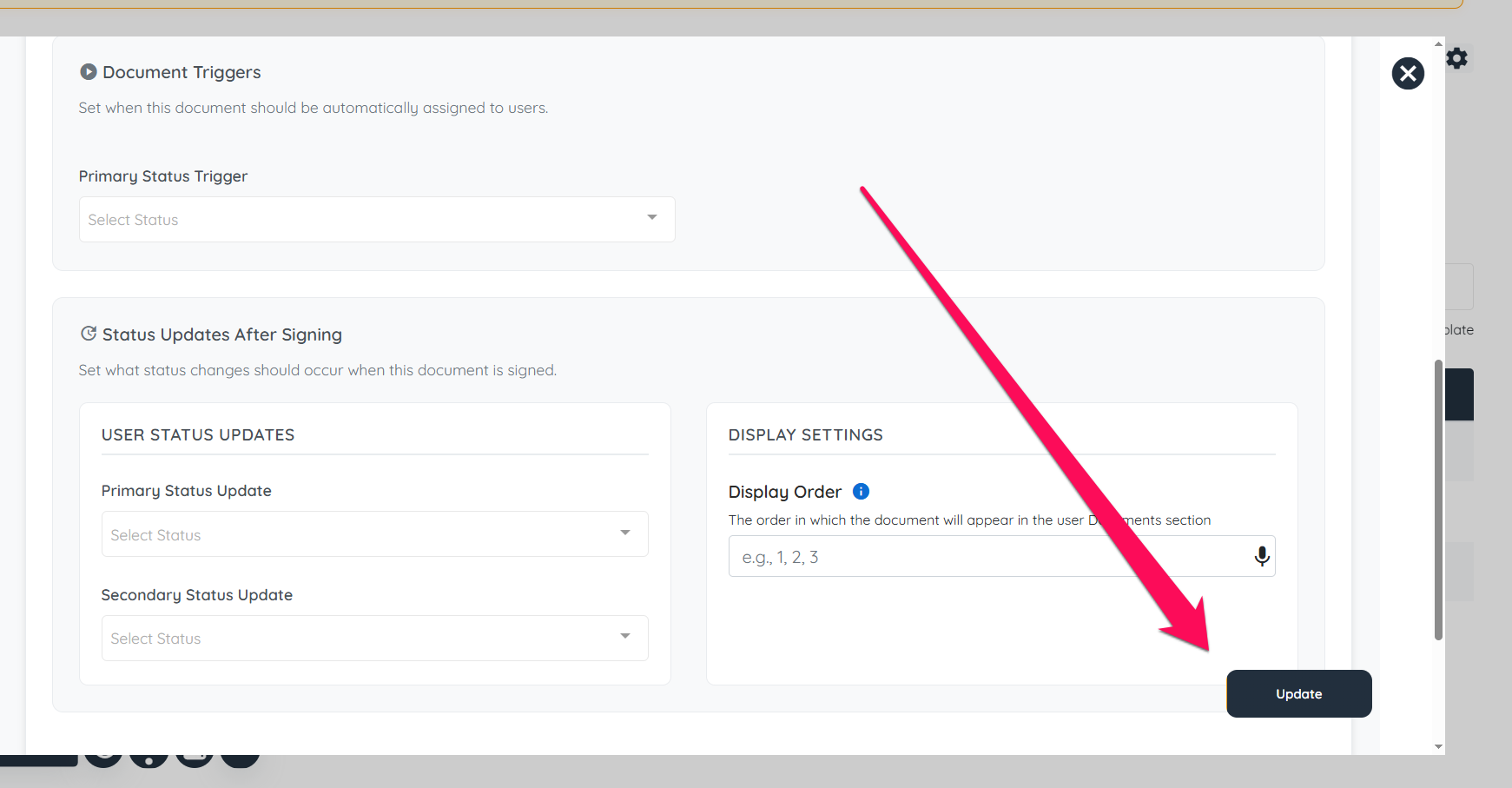The height and width of the screenshot is (788, 1512).
Task: Open the Primary Status Update dropdown
Action: [x=374, y=533]
